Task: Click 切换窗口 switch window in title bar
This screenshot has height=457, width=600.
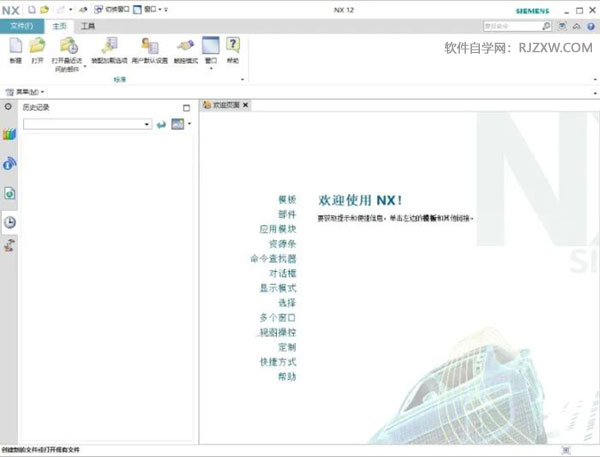Action: point(111,9)
